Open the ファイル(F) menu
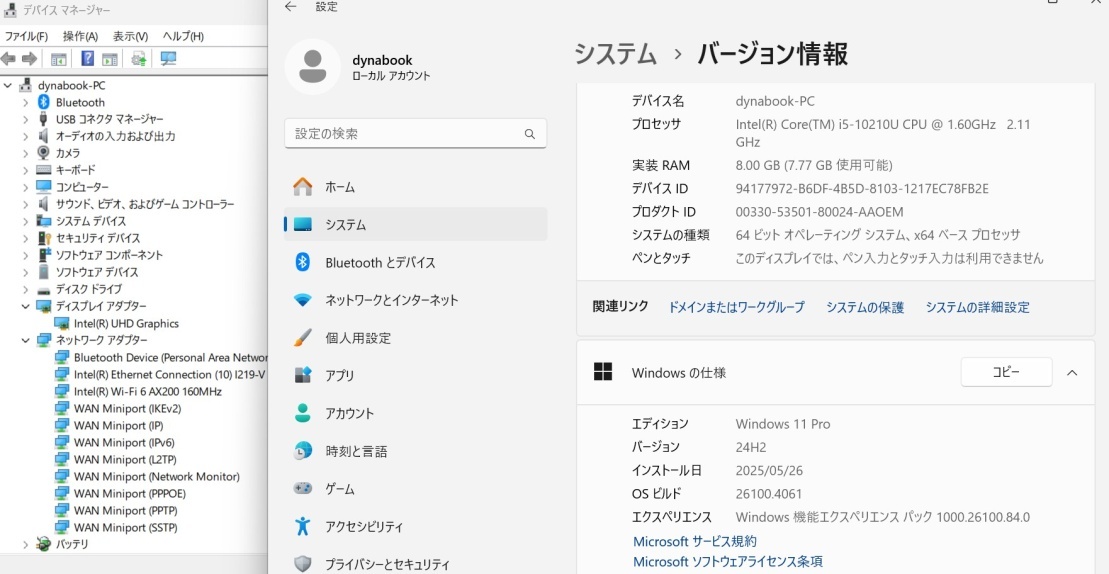 click(x=26, y=36)
